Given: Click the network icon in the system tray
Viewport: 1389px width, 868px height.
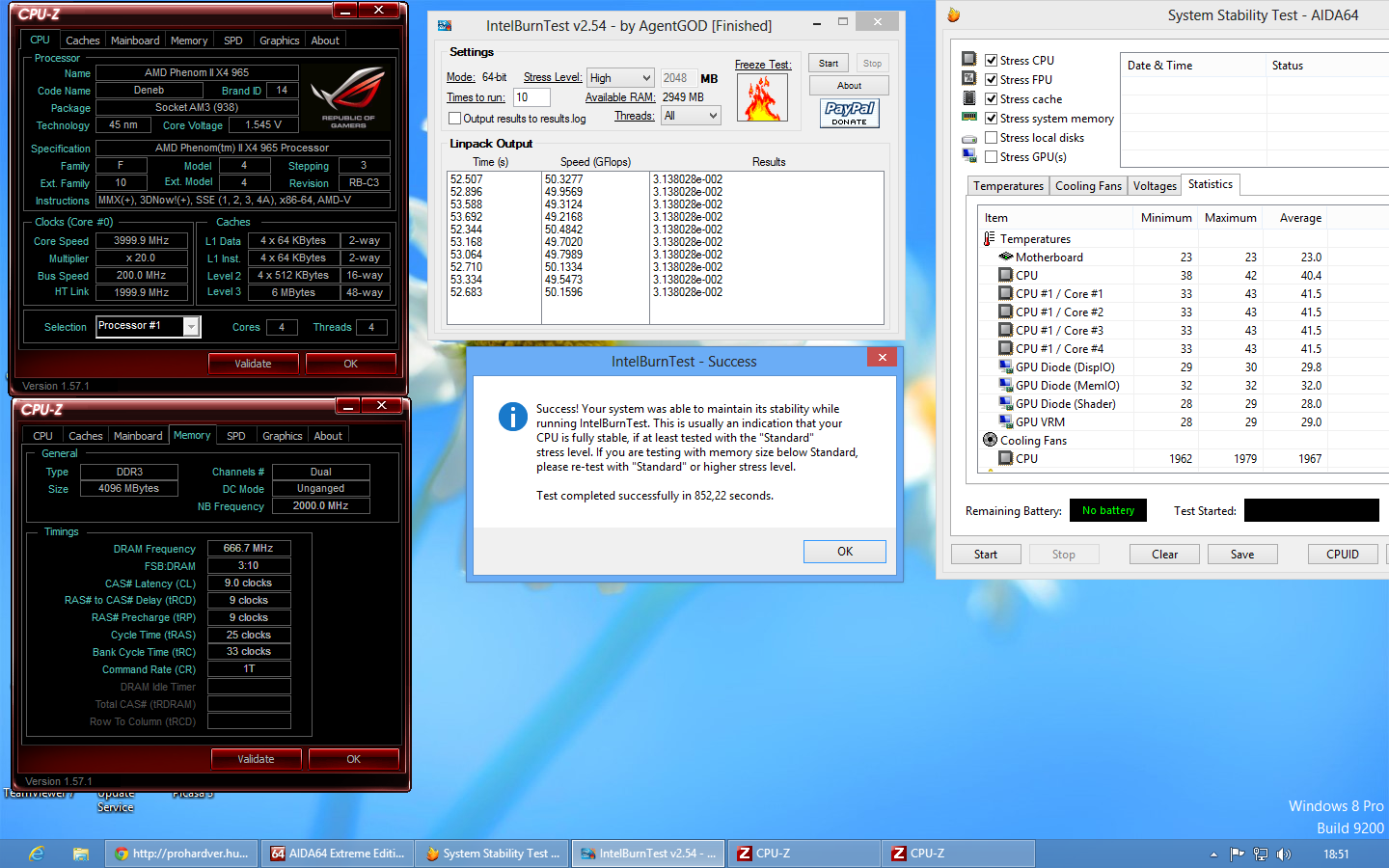Looking at the screenshot, I should pyautogui.click(x=1261, y=854).
